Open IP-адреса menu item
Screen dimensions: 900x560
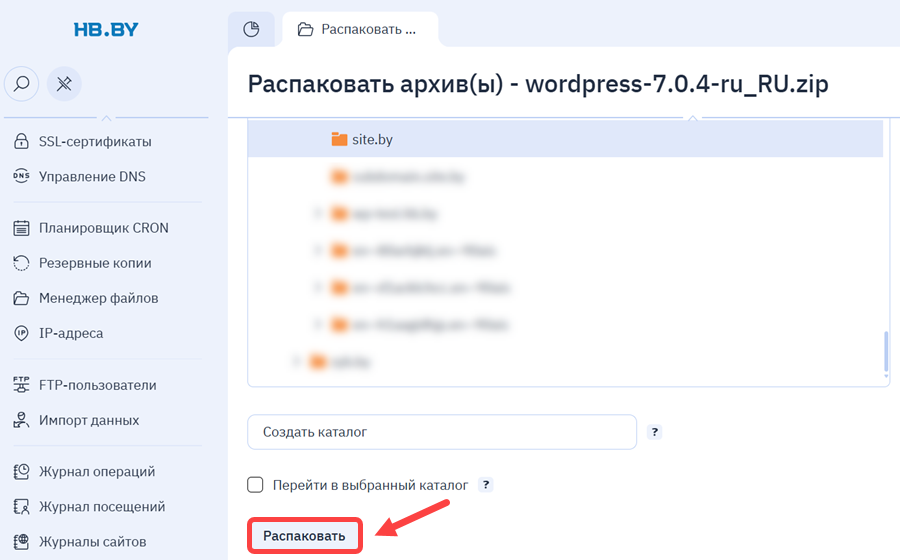71,333
